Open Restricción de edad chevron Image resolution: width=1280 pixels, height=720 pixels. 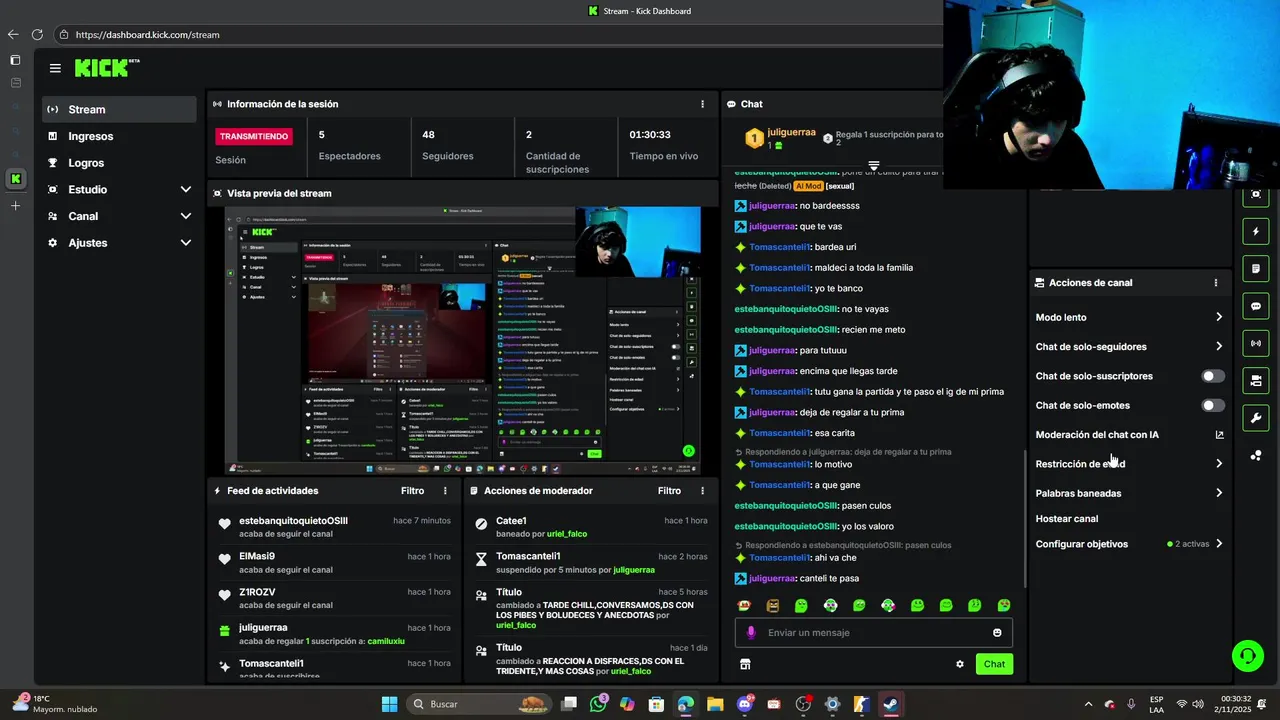1219,464
